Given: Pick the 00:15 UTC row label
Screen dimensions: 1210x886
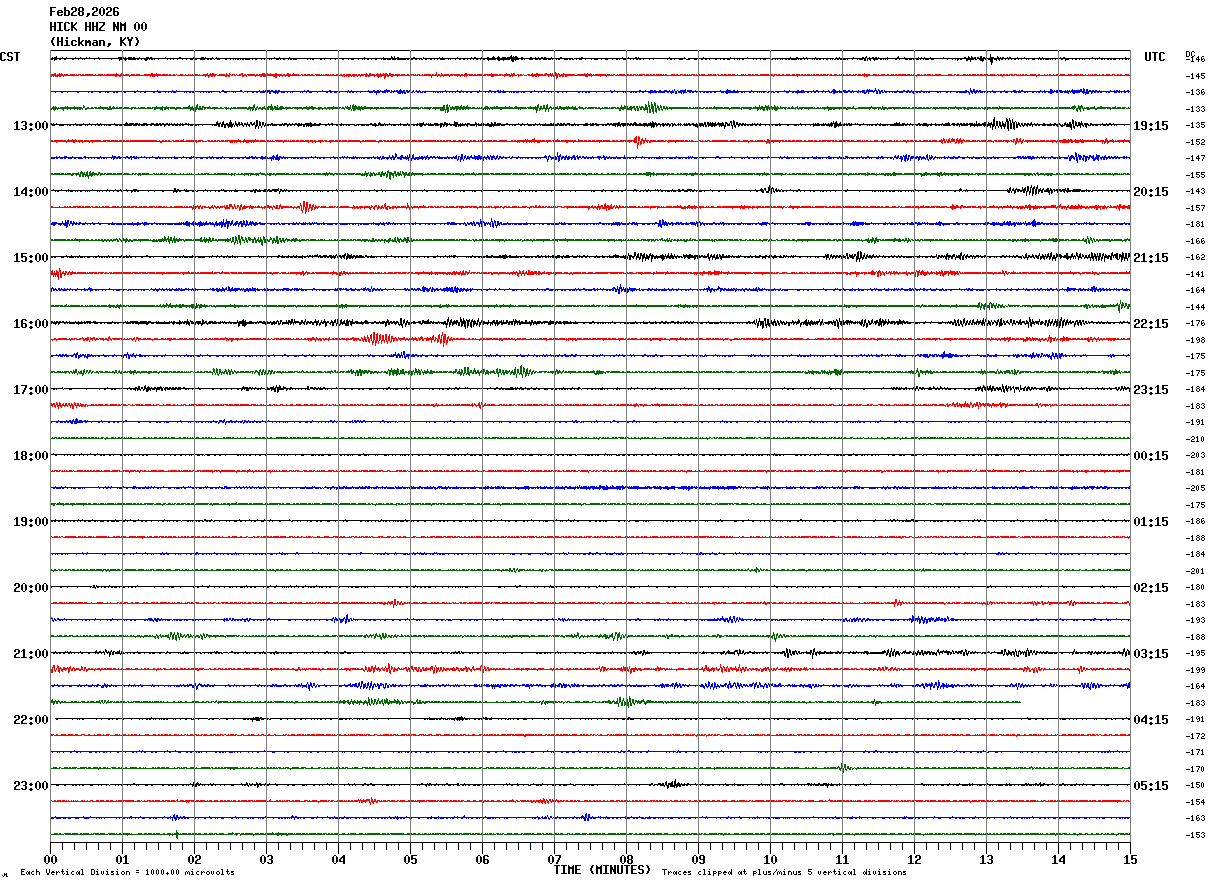Looking at the screenshot, I should tap(1151, 456).
